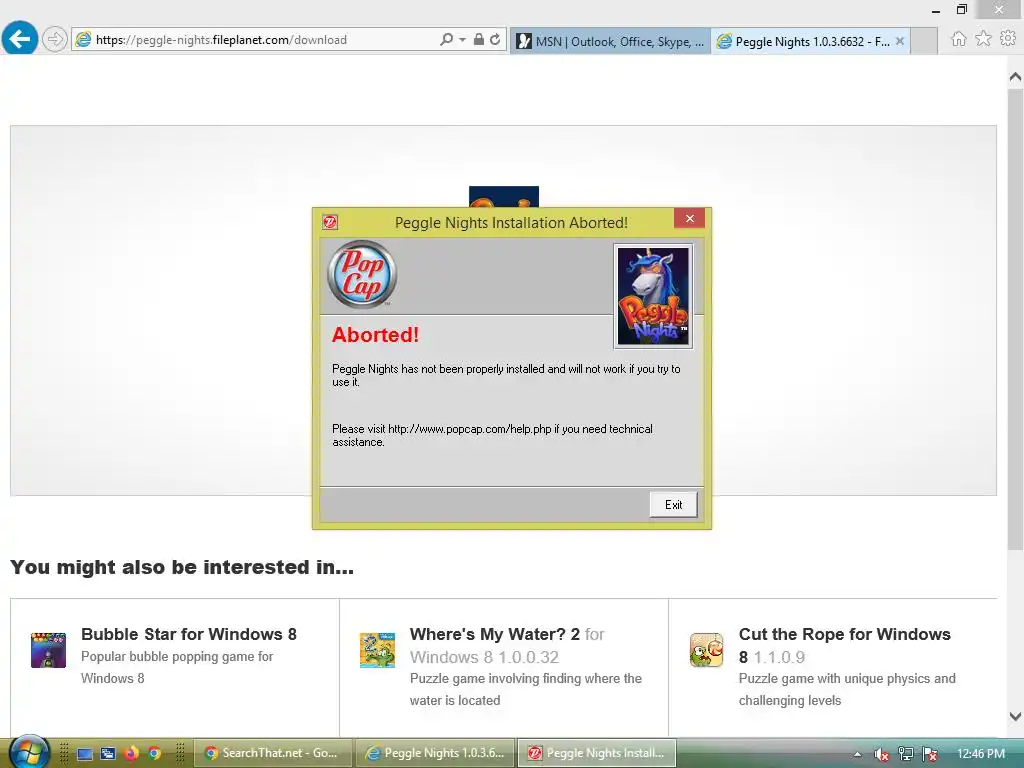Viewport: 1024px width, 768px height.
Task: Click the security lock icon in address bar
Action: coord(479,39)
